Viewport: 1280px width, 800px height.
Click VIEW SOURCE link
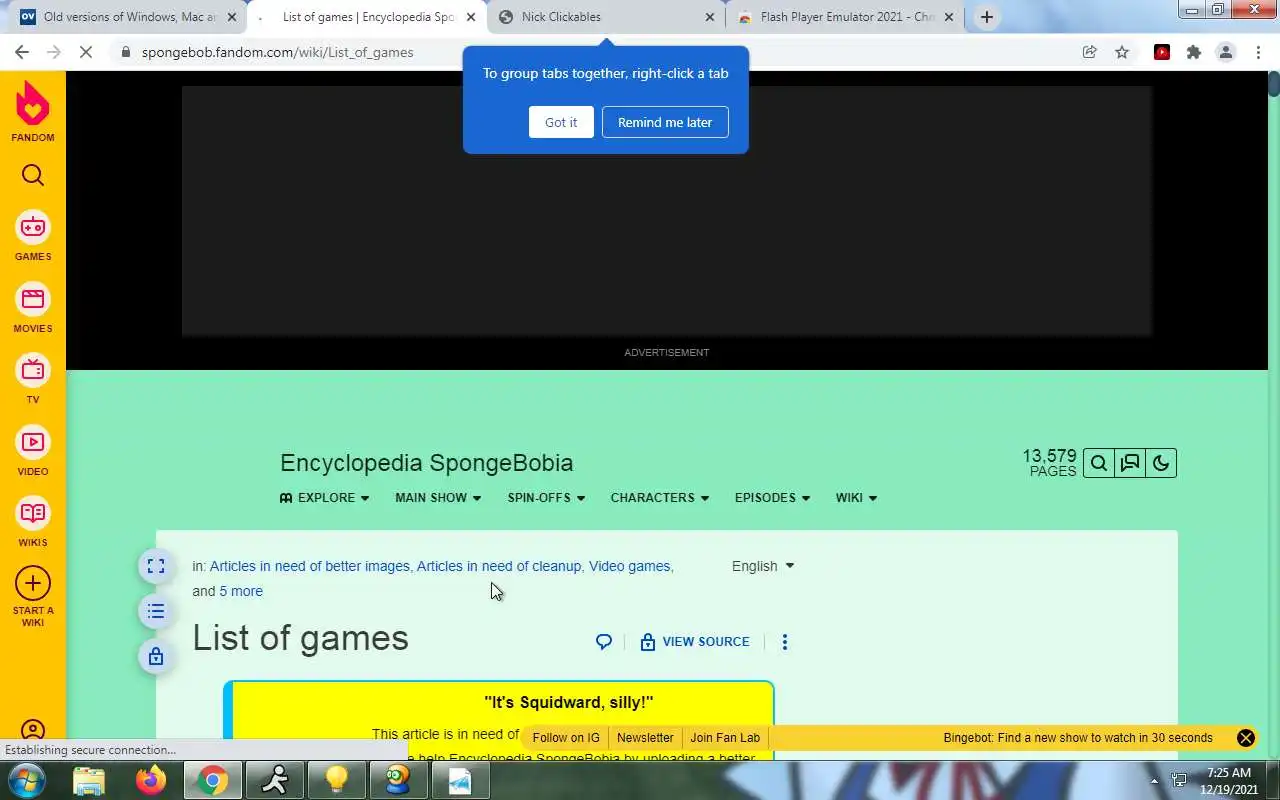click(695, 642)
